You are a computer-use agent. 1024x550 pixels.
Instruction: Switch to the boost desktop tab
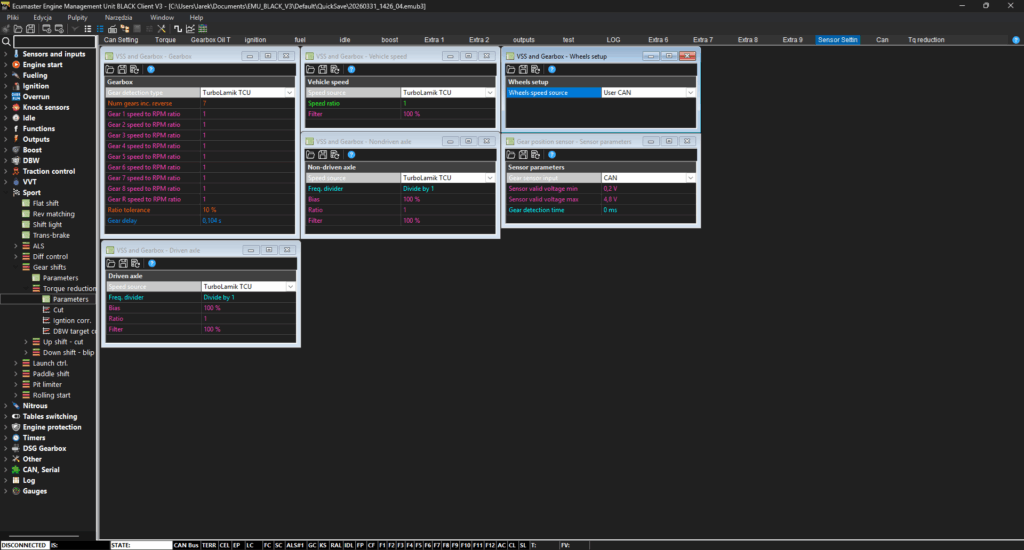click(x=389, y=40)
